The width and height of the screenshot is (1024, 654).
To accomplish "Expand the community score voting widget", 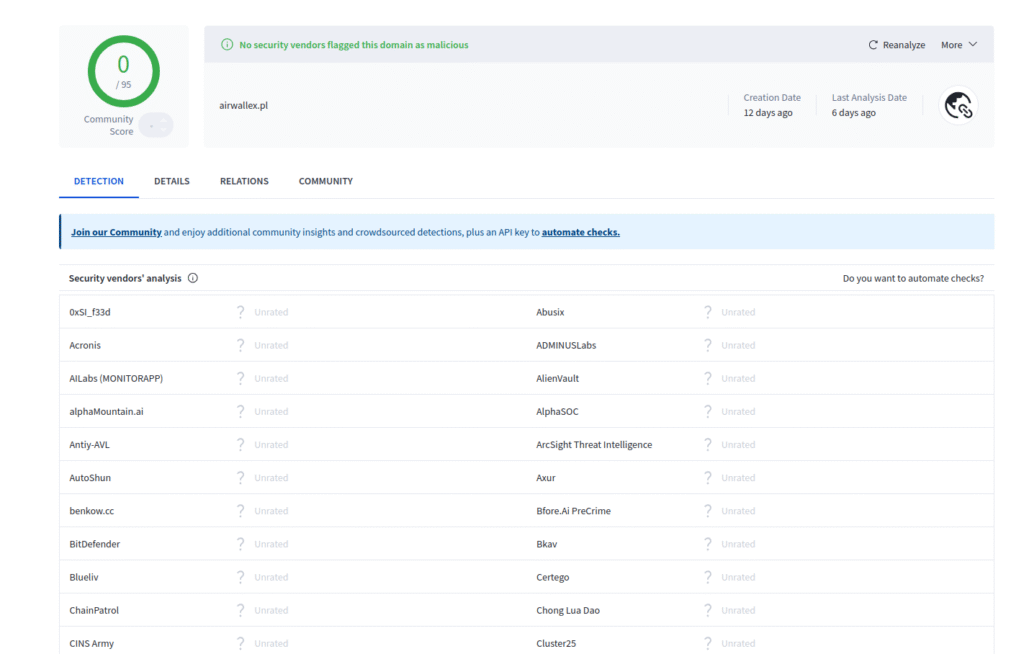I will [155, 124].
